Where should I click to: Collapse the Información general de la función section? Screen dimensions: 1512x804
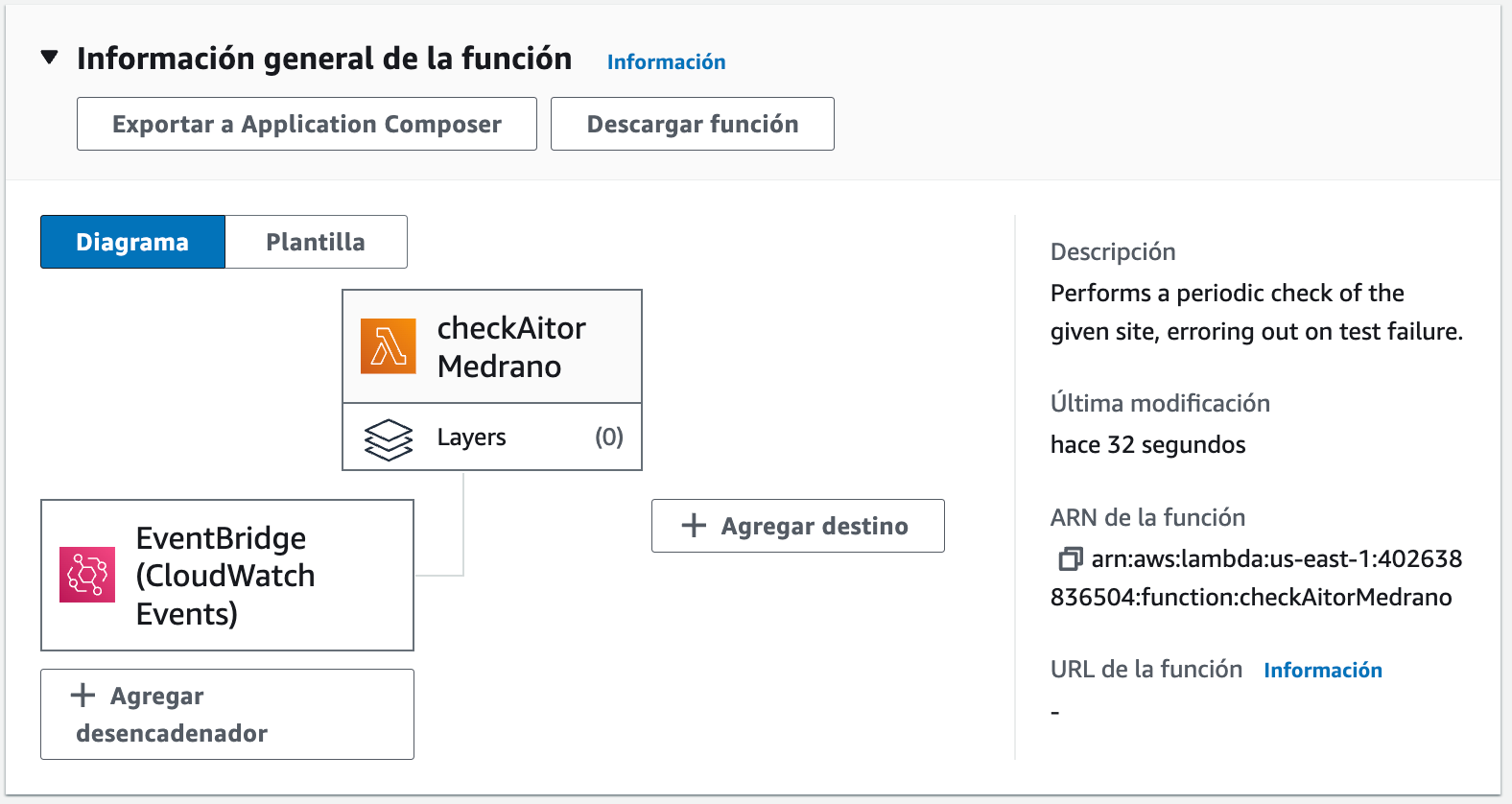(x=50, y=58)
